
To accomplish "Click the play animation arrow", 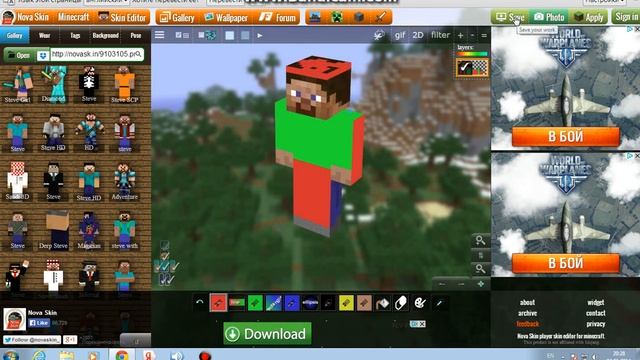I will click(260, 36).
